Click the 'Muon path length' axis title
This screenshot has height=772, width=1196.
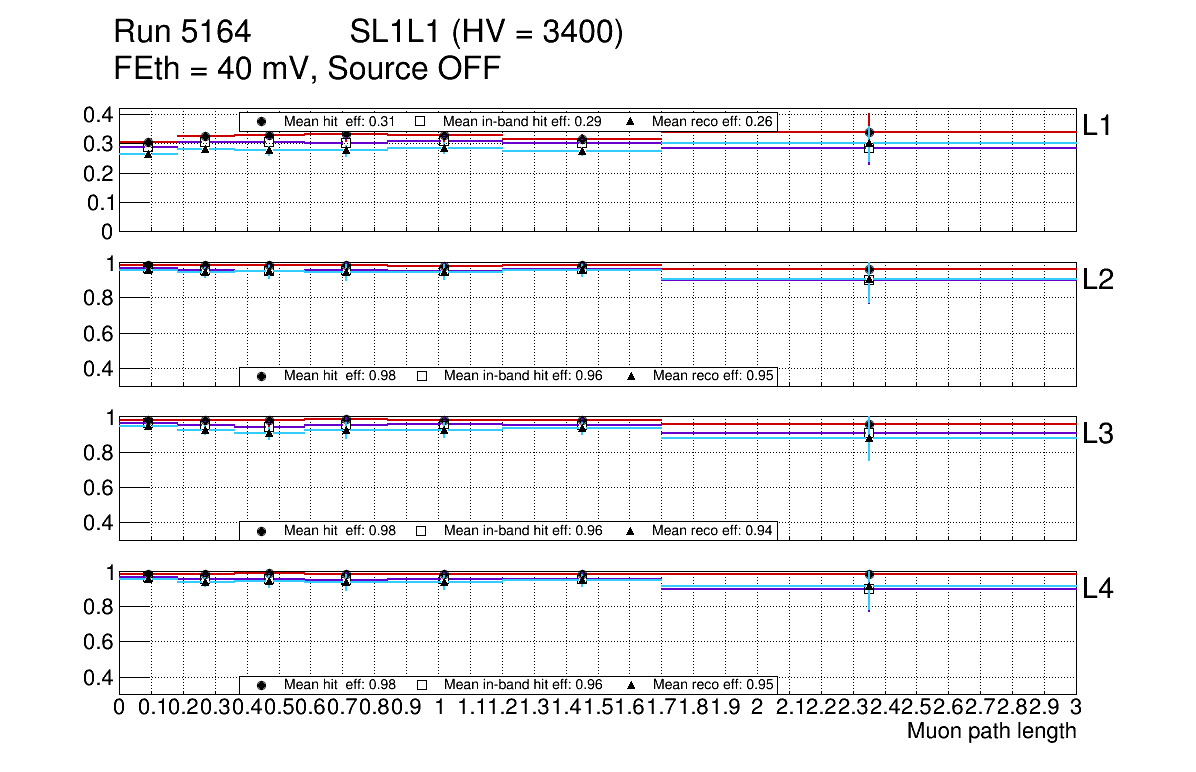(991, 731)
